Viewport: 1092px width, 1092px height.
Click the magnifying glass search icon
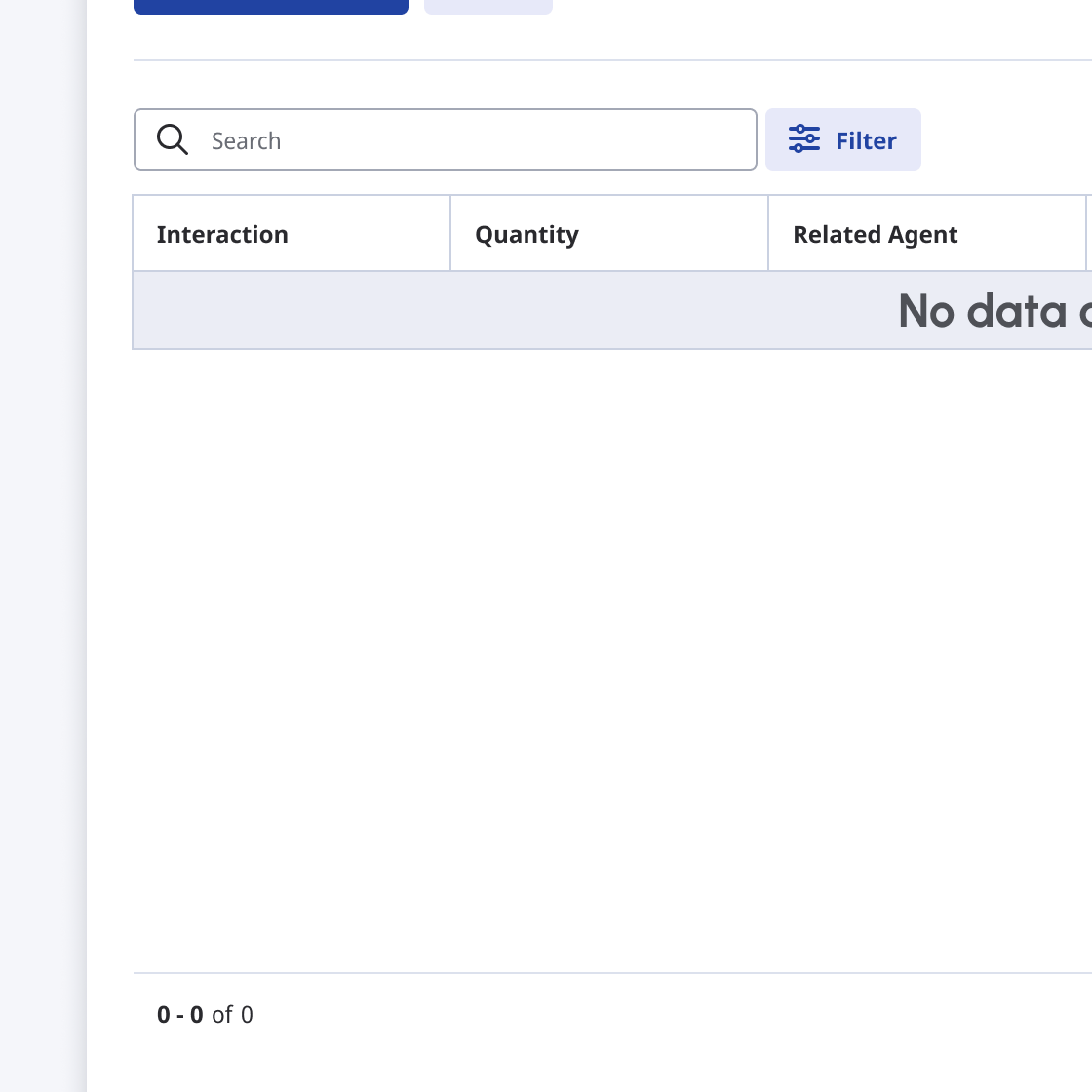coord(172,139)
